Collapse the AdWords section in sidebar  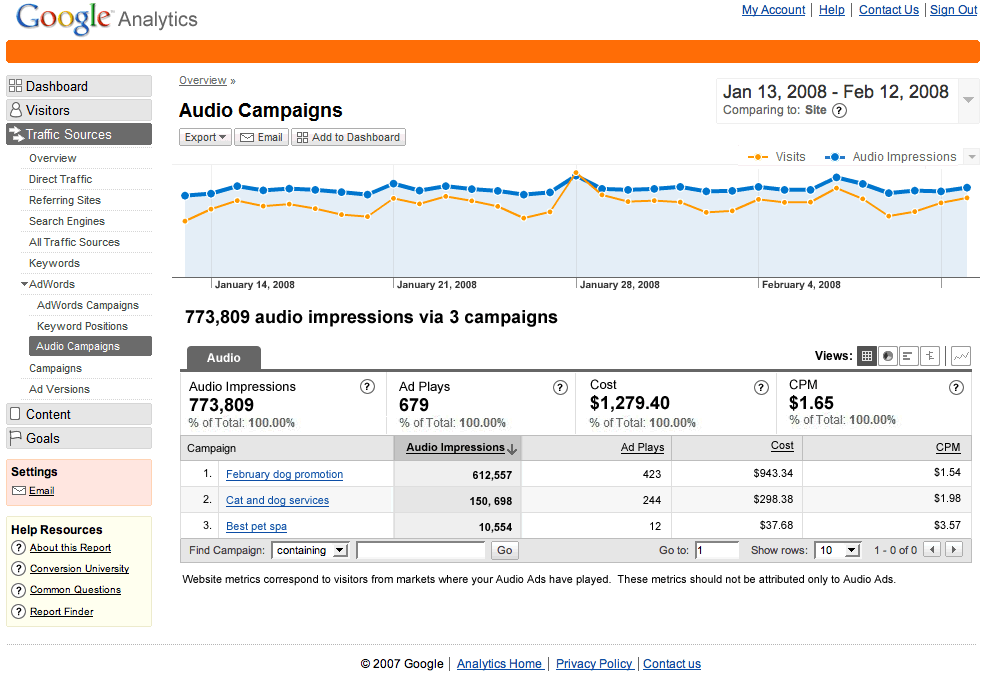click(x=24, y=284)
